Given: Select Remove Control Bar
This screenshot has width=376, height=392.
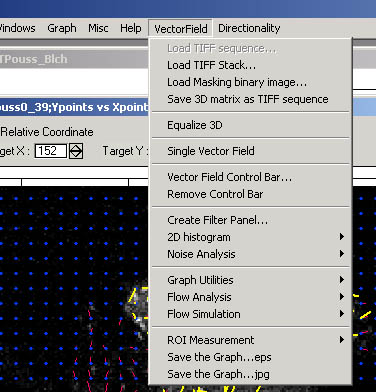Looking at the screenshot, I should 251,194.
